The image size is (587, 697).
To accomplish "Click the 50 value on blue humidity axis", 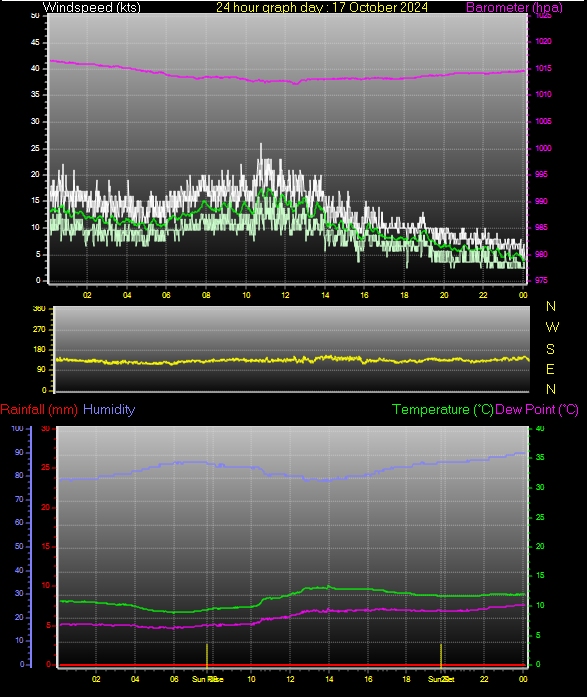I will (x=19, y=546).
